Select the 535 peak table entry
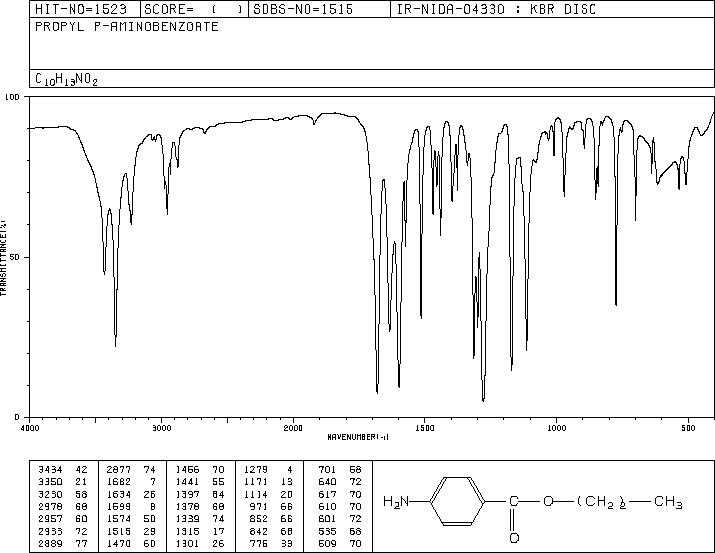This screenshot has width=715, height=553. tap(340, 532)
